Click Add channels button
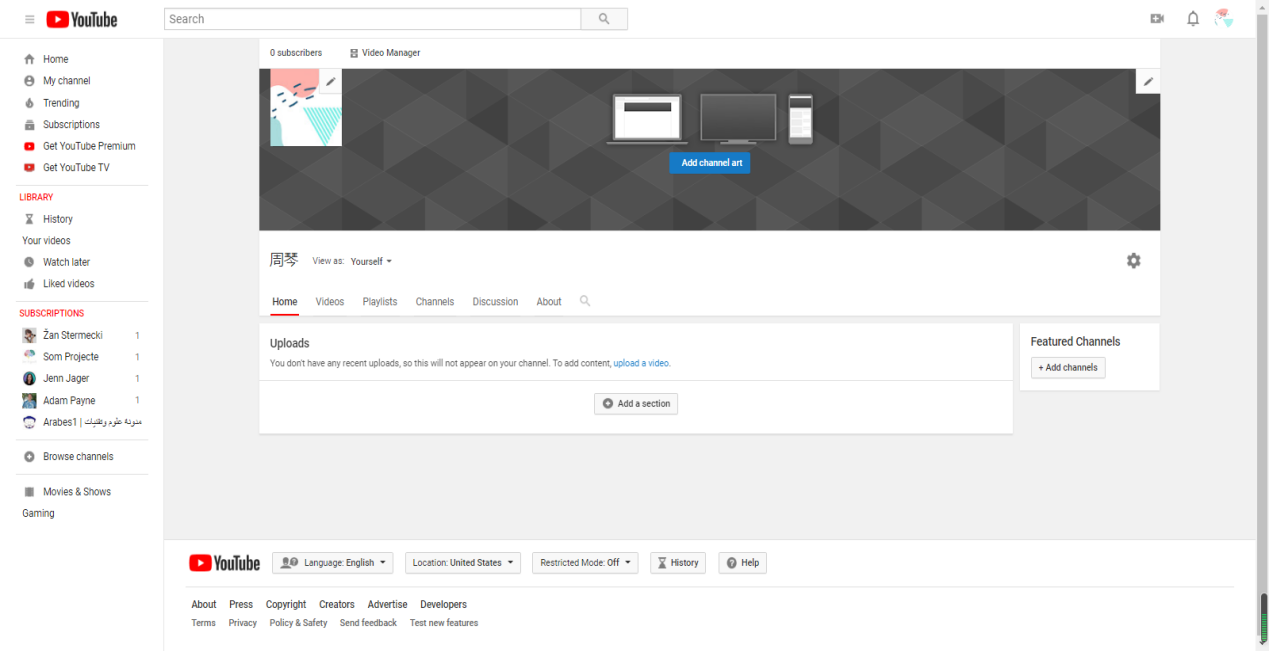 click(x=1068, y=368)
